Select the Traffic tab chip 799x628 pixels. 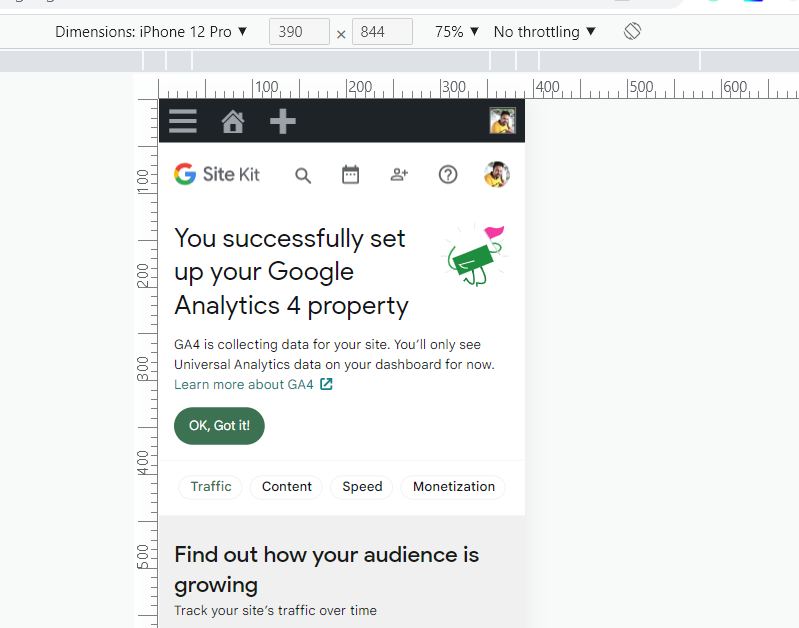click(x=210, y=487)
